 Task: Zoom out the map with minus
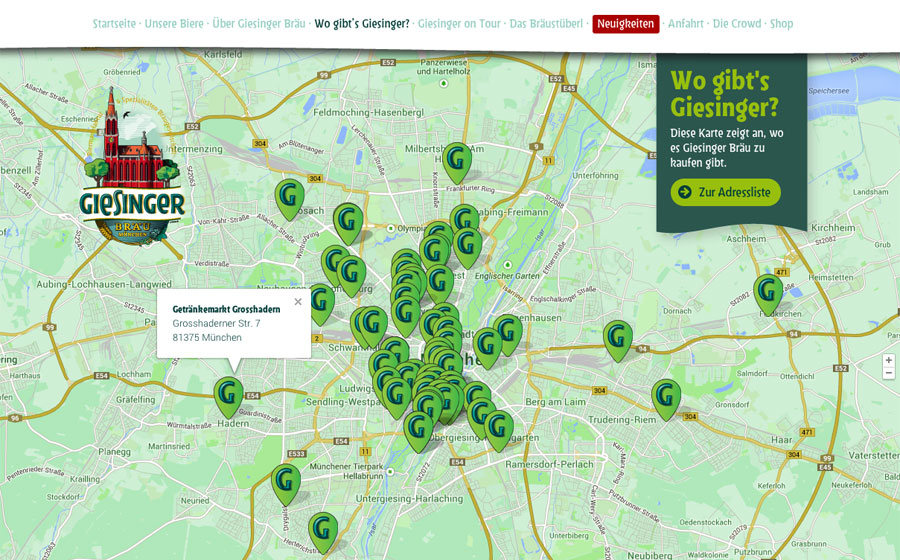click(x=889, y=373)
